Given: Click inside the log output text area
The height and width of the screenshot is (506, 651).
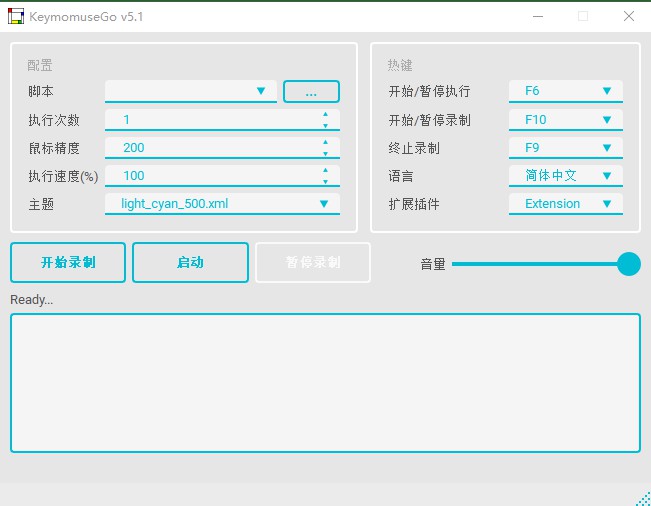Looking at the screenshot, I should [x=326, y=383].
